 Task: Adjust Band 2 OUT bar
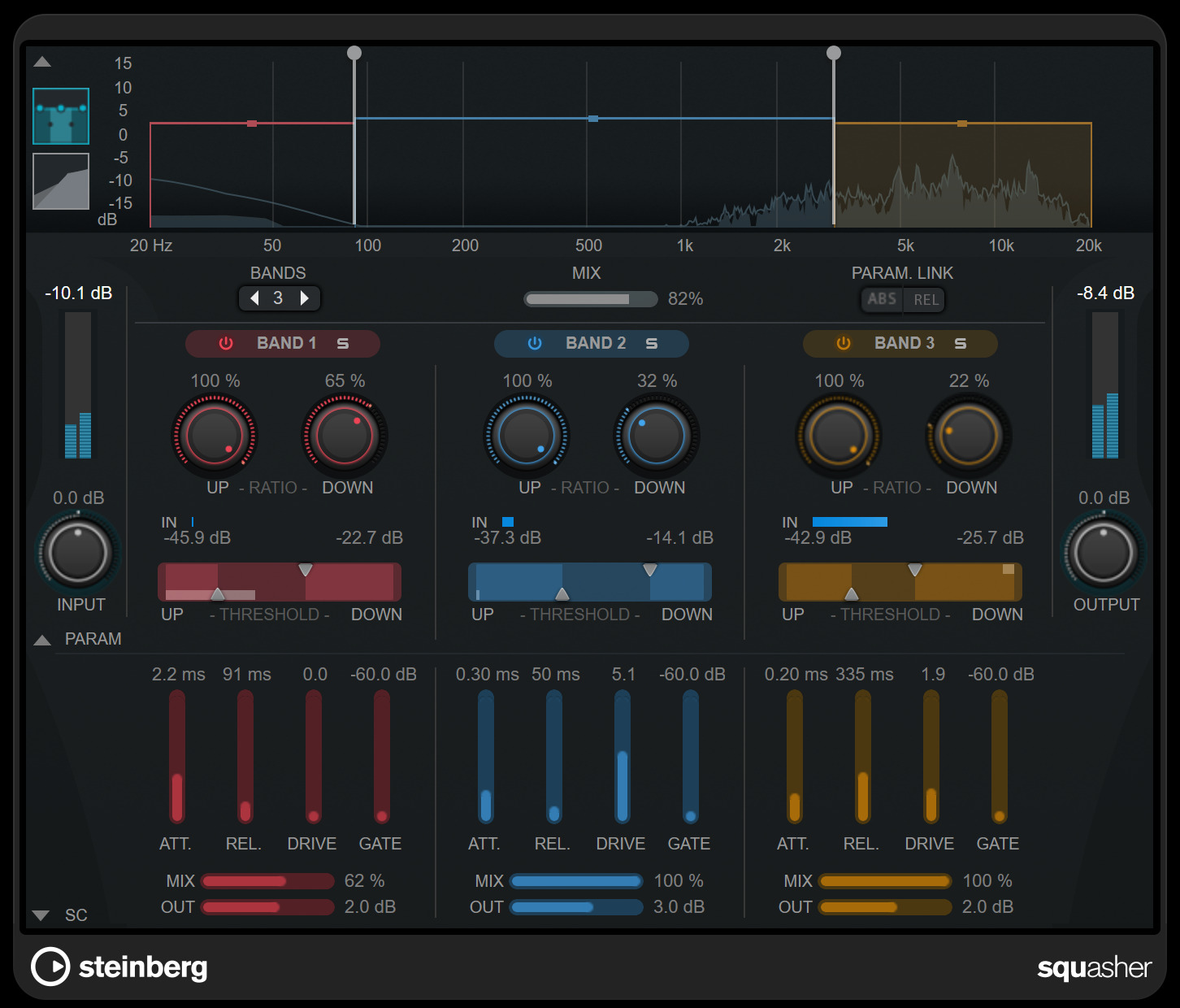[x=576, y=907]
